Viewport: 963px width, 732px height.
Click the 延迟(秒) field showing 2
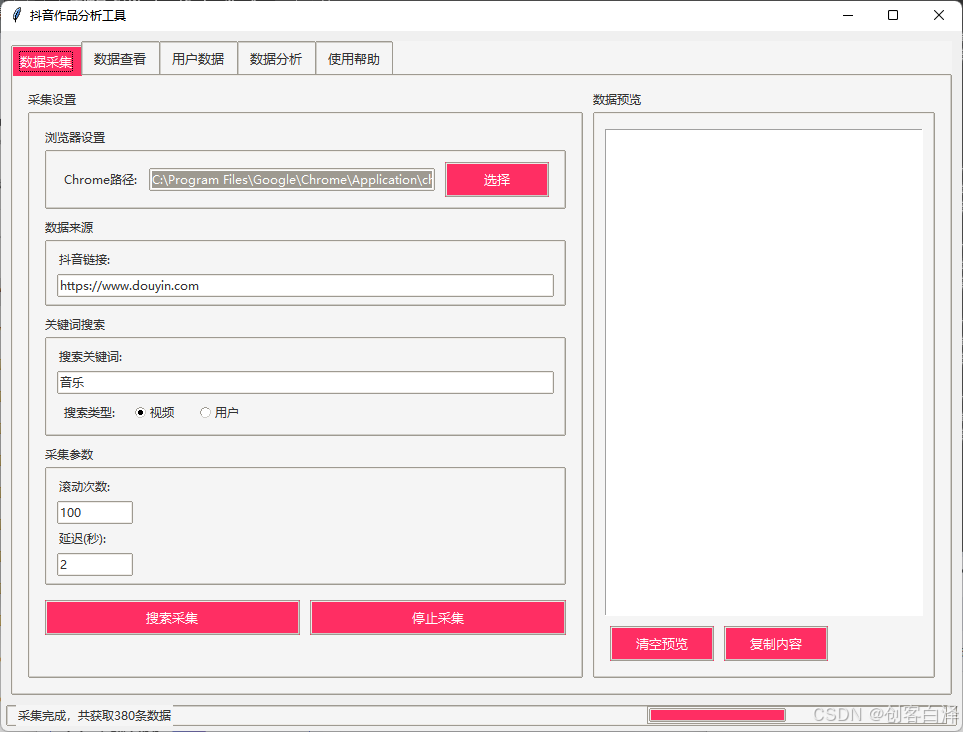pos(95,564)
